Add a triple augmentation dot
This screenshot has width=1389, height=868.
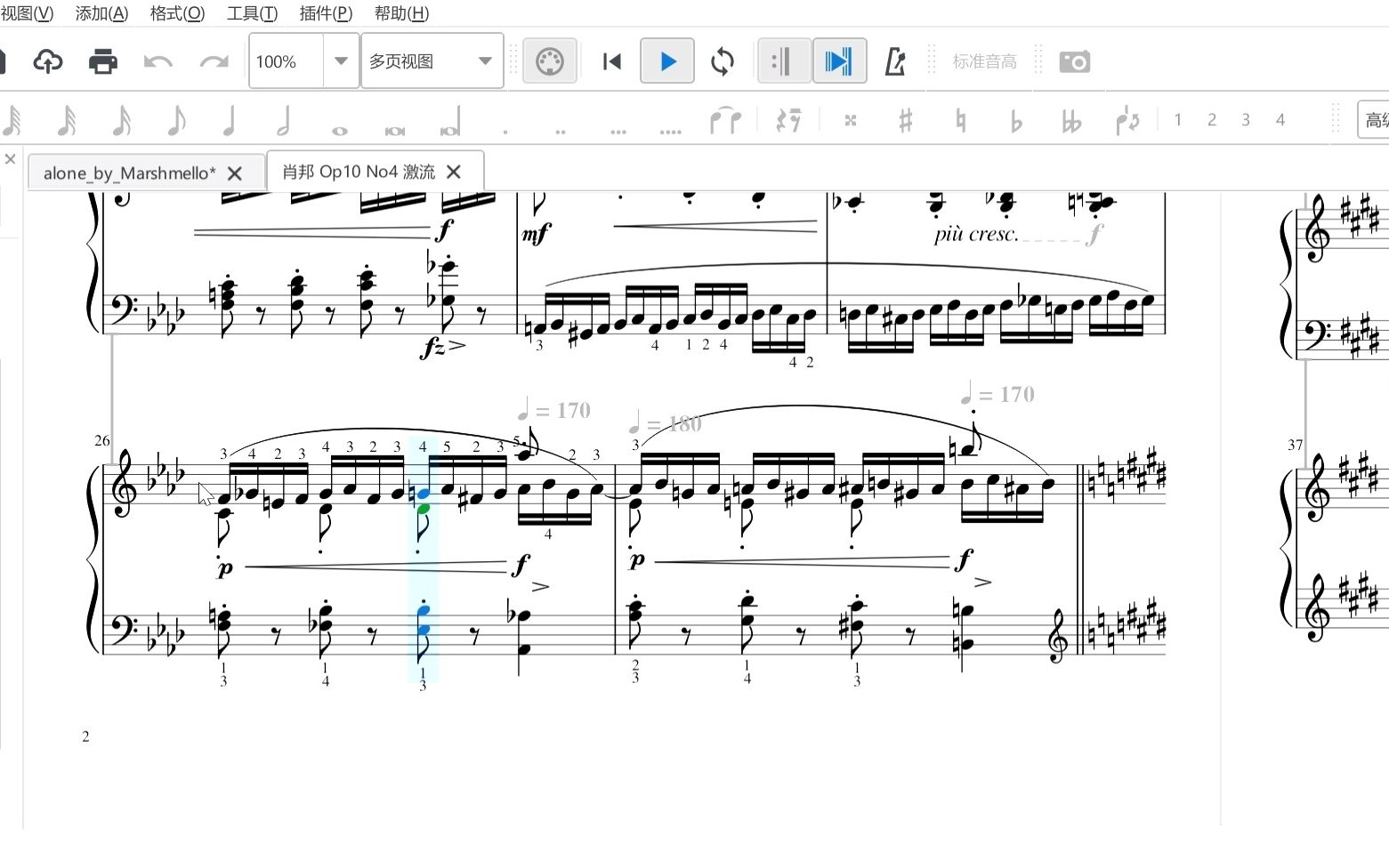click(x=618, y=131)
